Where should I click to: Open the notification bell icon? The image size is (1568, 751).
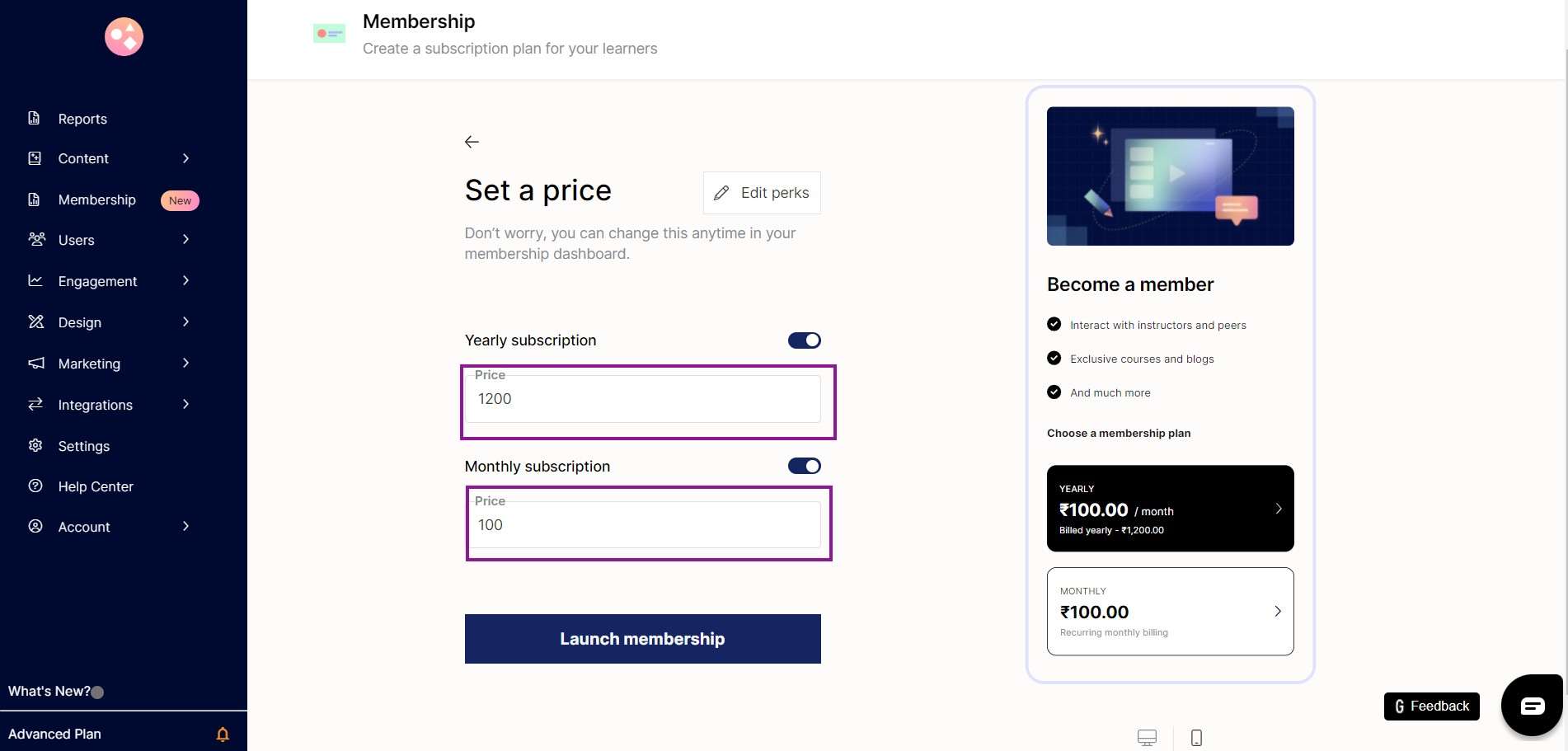tap(223, 734)
